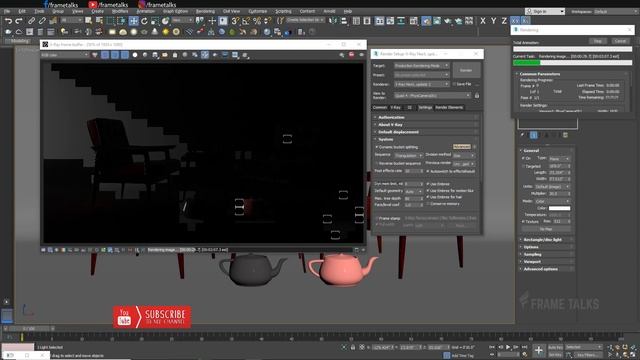Toggle Use Embree for motion blur
The width and height of the screenshot is (640, 360).
(428, 191)
